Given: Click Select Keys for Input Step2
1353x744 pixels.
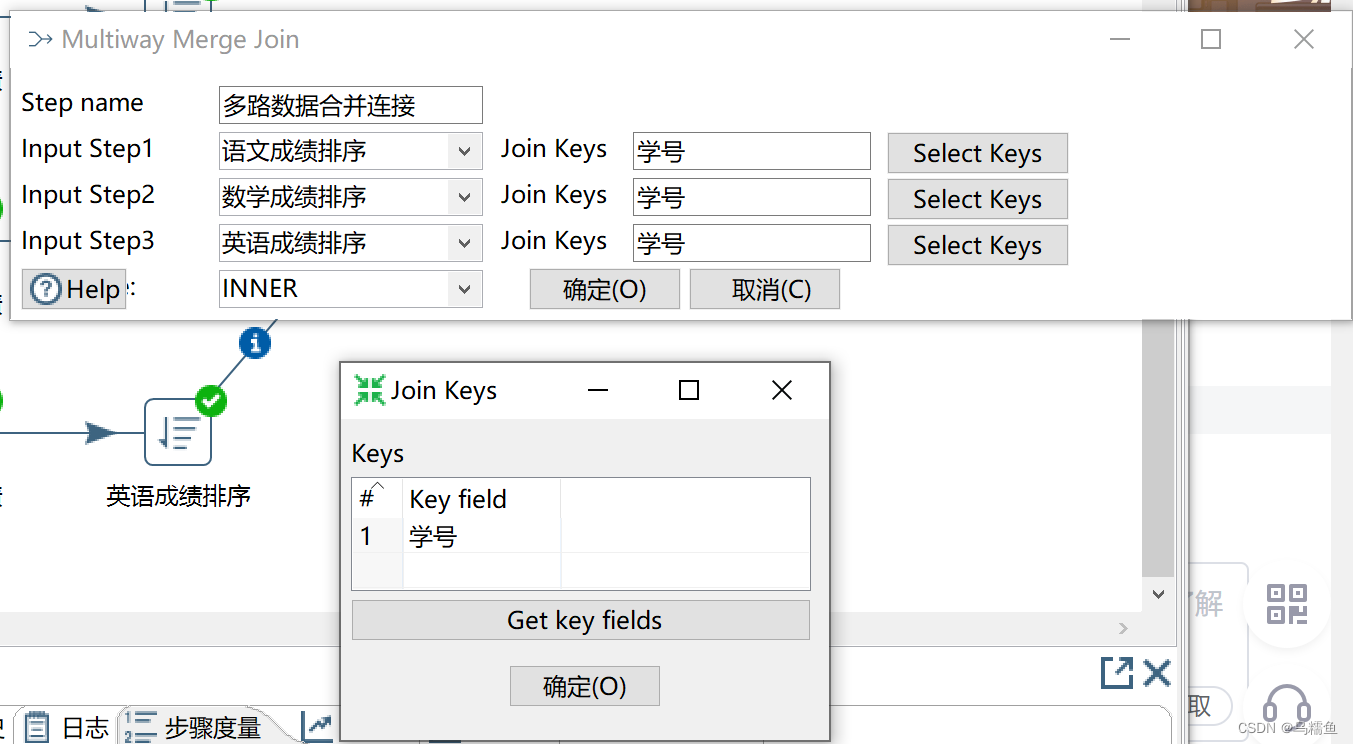Looking at the screenshot, I should coord(977,198).
